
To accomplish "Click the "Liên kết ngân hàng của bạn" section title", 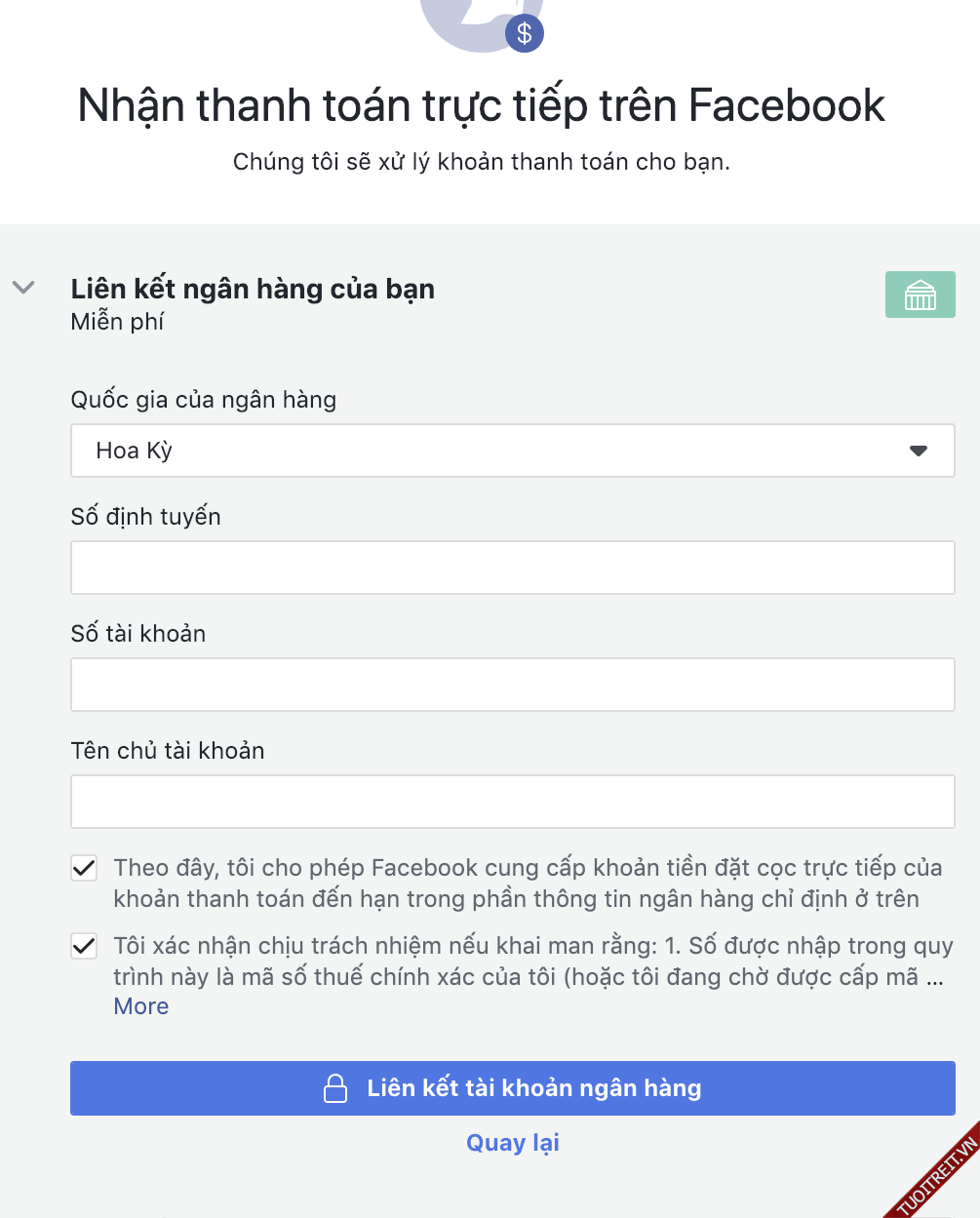I will 253,289.
